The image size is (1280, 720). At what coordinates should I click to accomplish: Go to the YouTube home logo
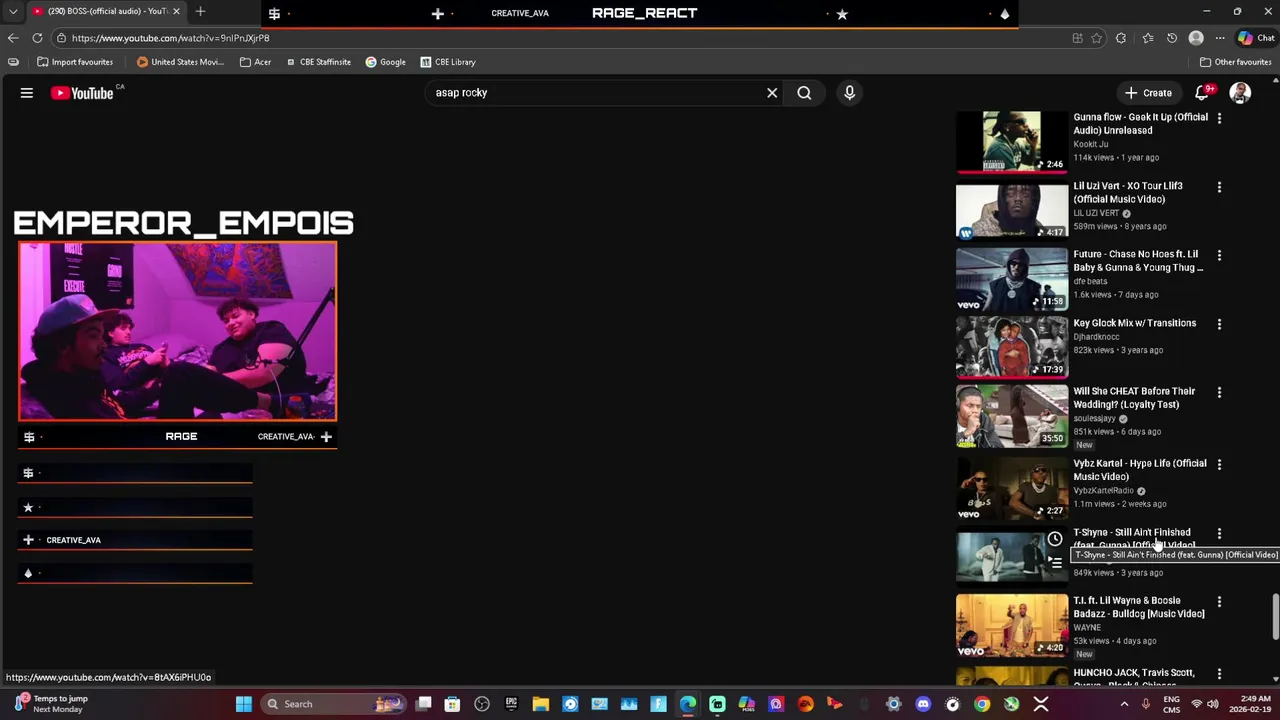point(83,93)
